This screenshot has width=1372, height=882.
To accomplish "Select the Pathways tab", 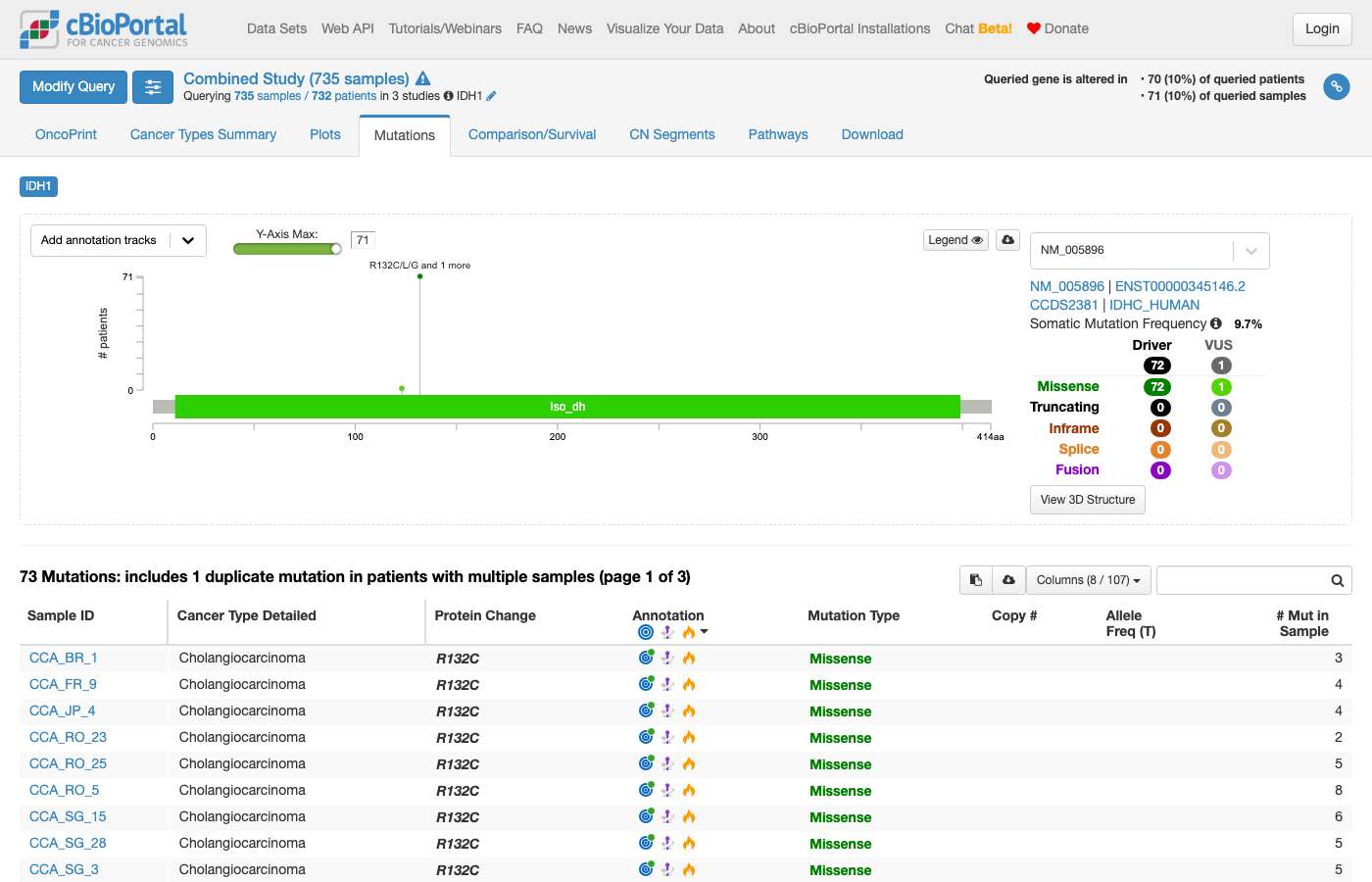I will [778, 134].
